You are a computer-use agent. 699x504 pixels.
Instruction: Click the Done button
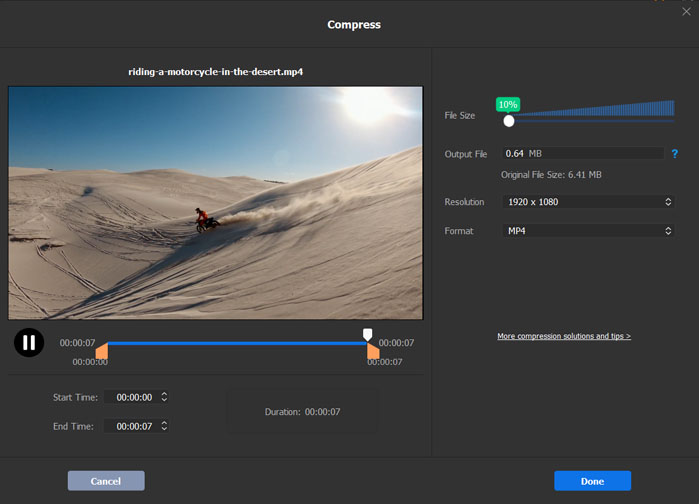click(x=592, y=481)
